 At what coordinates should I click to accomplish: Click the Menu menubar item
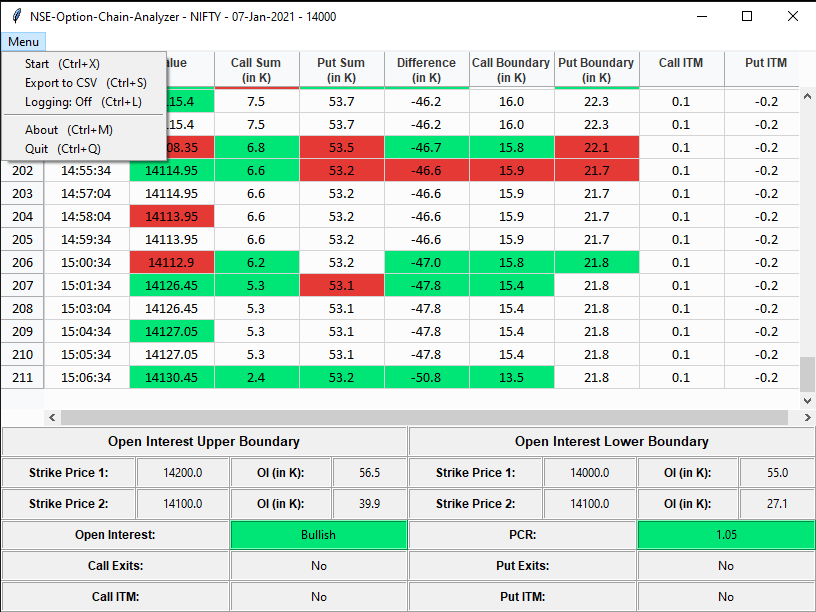click(x=23, y=42)
